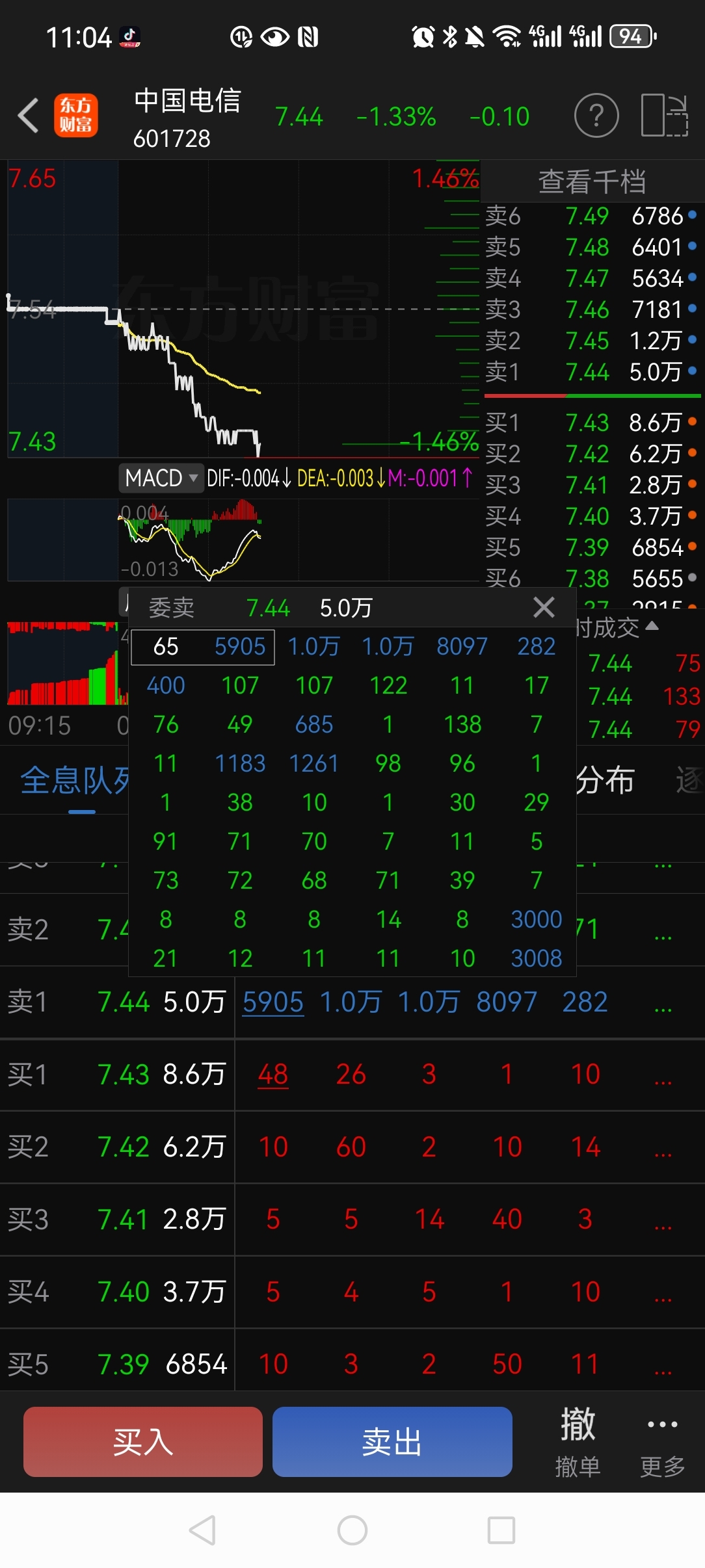
Task: Tap the 3000 order in the popup
Action: point(537,919)
